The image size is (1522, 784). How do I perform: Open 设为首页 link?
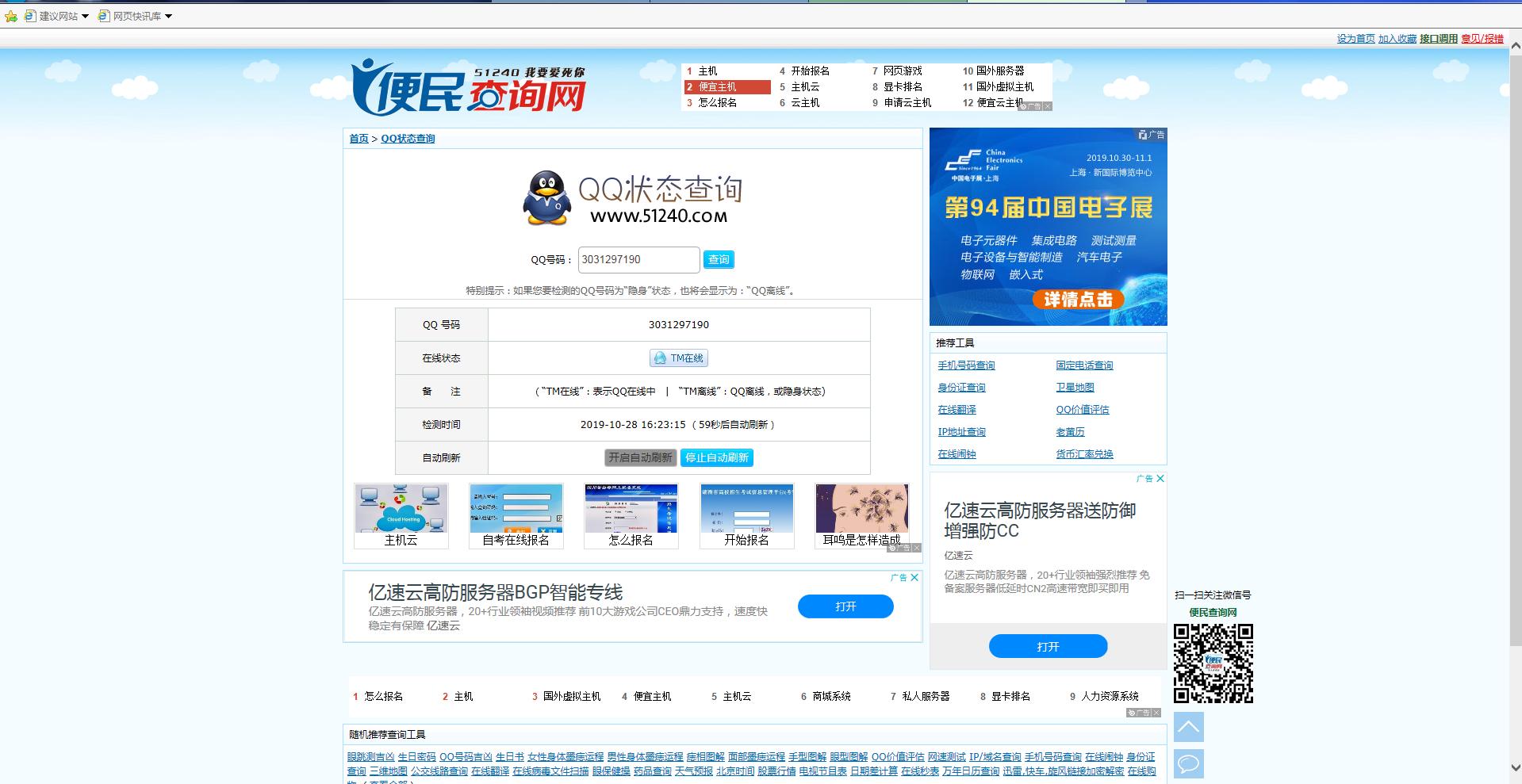(x=1356, y=39)
